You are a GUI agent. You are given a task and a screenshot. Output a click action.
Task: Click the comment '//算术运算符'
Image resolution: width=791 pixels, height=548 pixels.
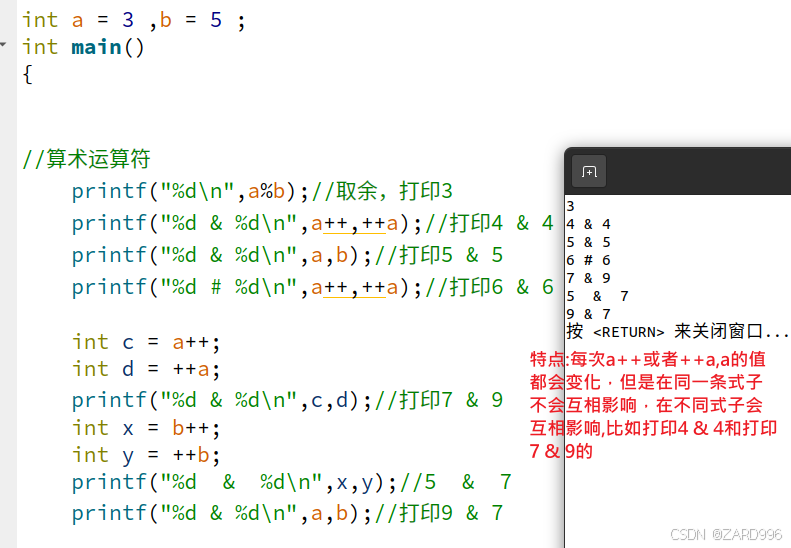point(86,159)
